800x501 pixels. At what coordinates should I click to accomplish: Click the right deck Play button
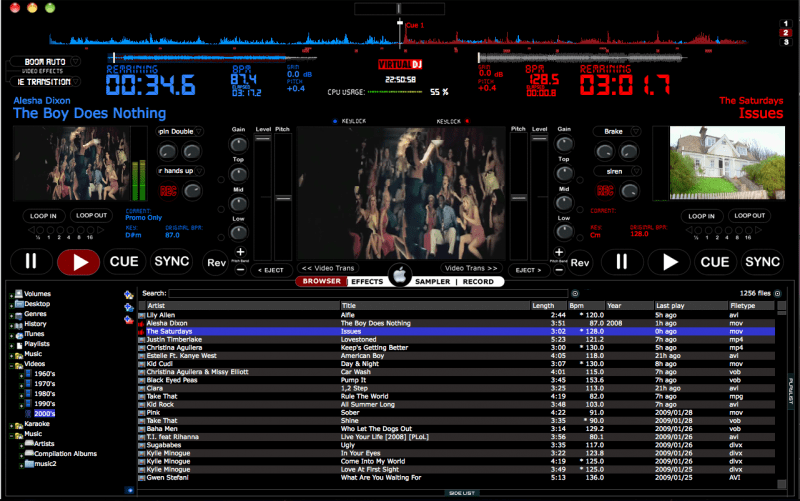coord(669,262)
